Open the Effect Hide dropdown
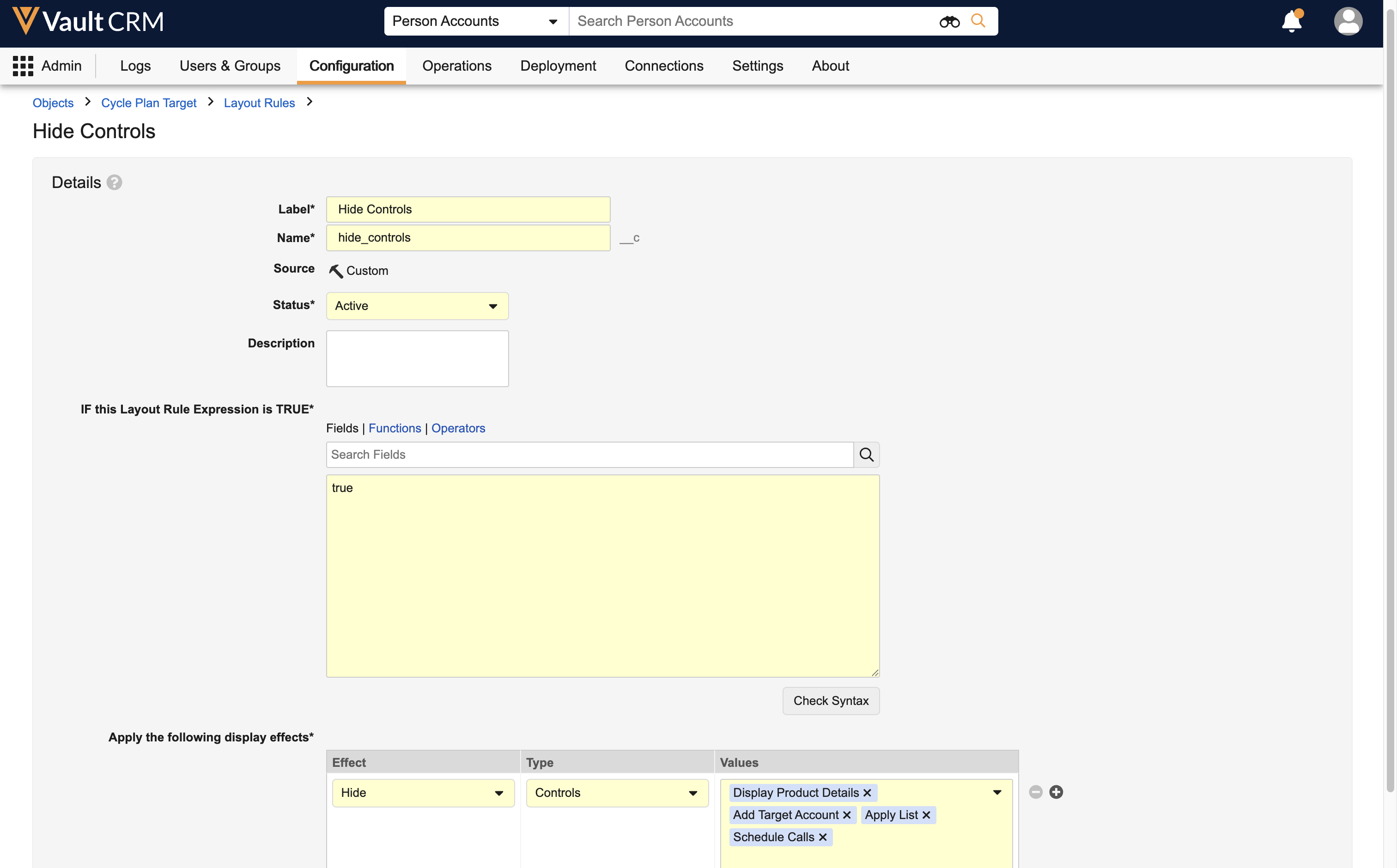Viewport: 1397px width, 868px height. click(423, 793)
